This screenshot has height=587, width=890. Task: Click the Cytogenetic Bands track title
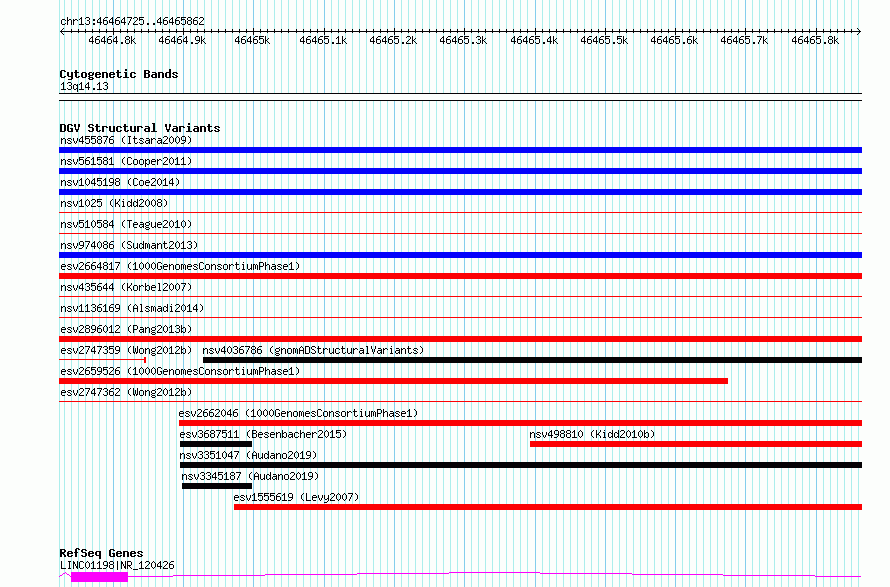(x=119, y=74)
